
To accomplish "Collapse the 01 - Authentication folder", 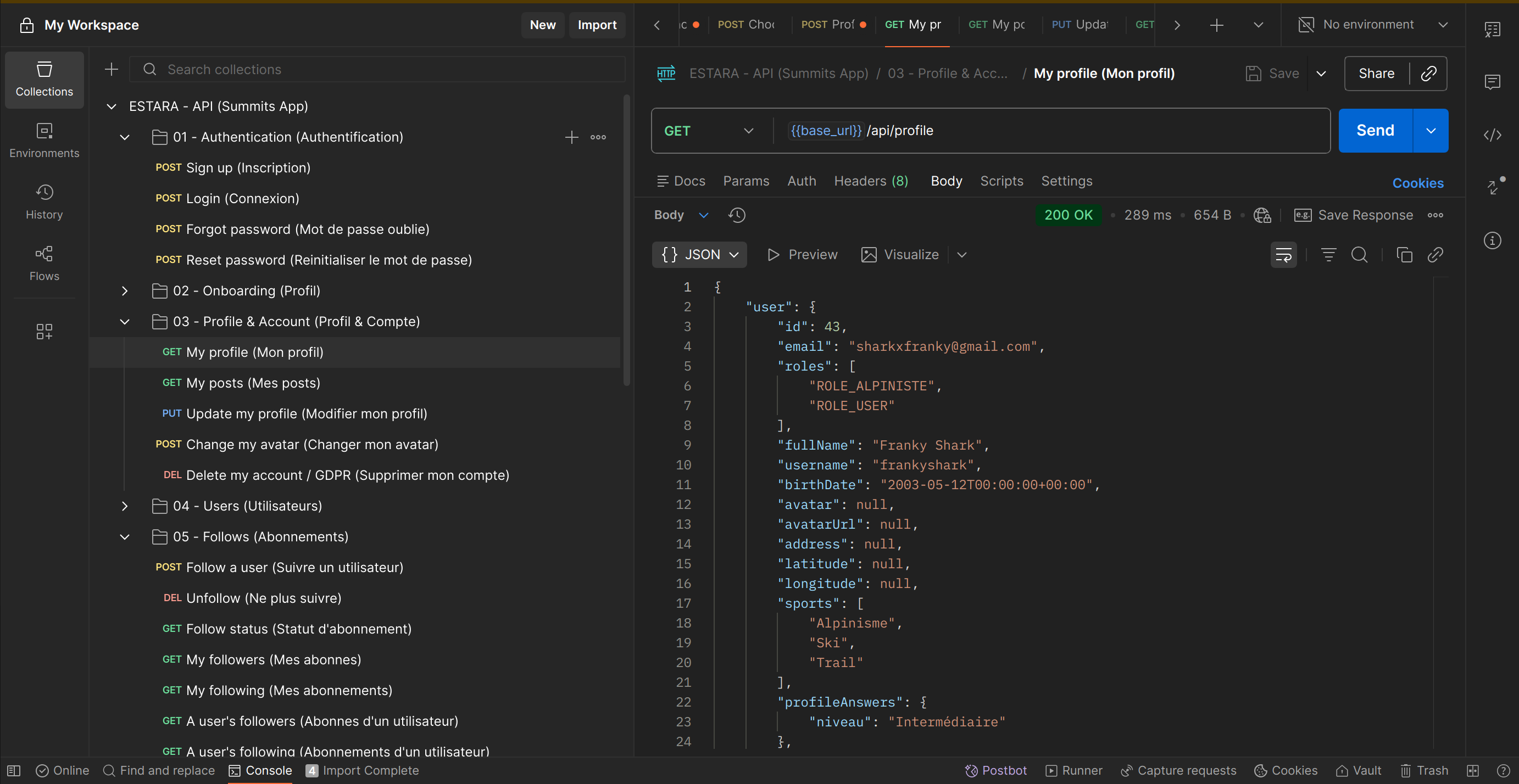I will tap(124, 137).
